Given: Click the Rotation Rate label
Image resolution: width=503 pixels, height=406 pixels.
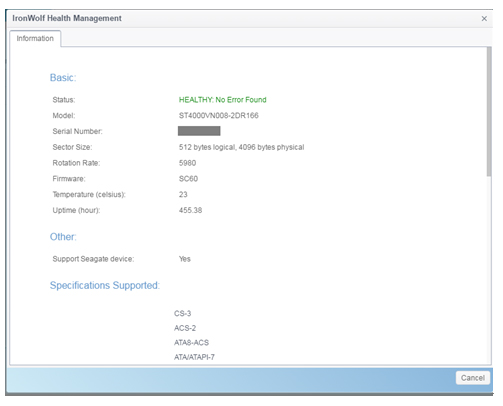Looking at the screenshot, I should coord(76,163).
